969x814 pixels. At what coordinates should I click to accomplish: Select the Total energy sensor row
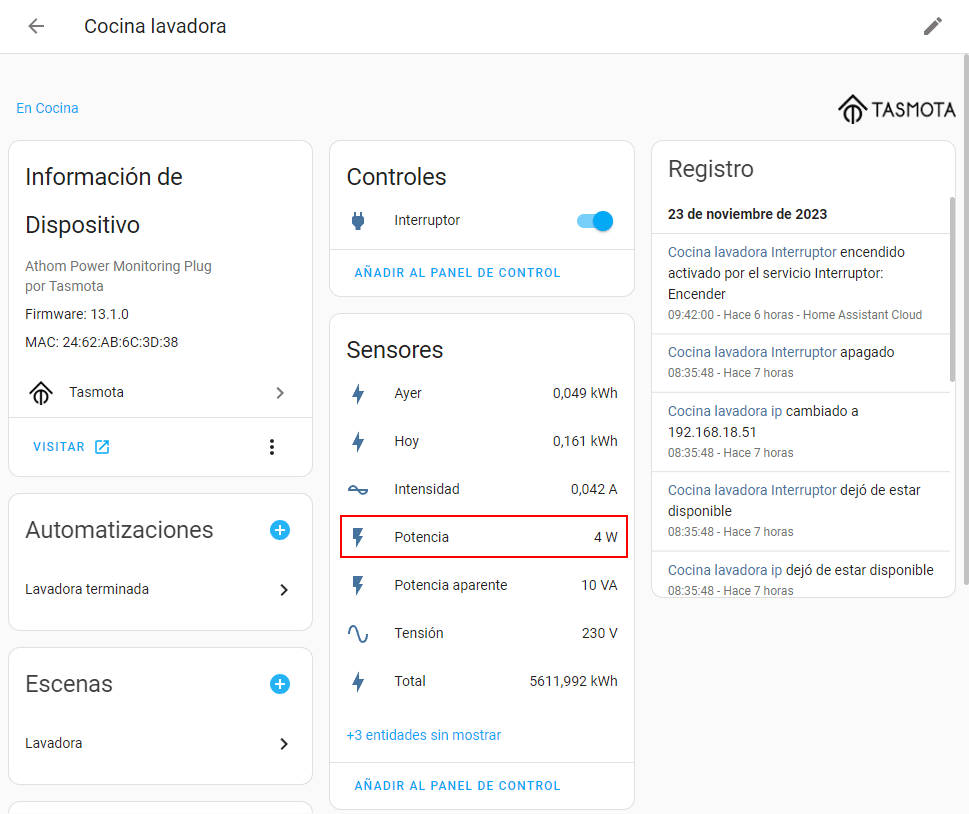click(483, 681)
